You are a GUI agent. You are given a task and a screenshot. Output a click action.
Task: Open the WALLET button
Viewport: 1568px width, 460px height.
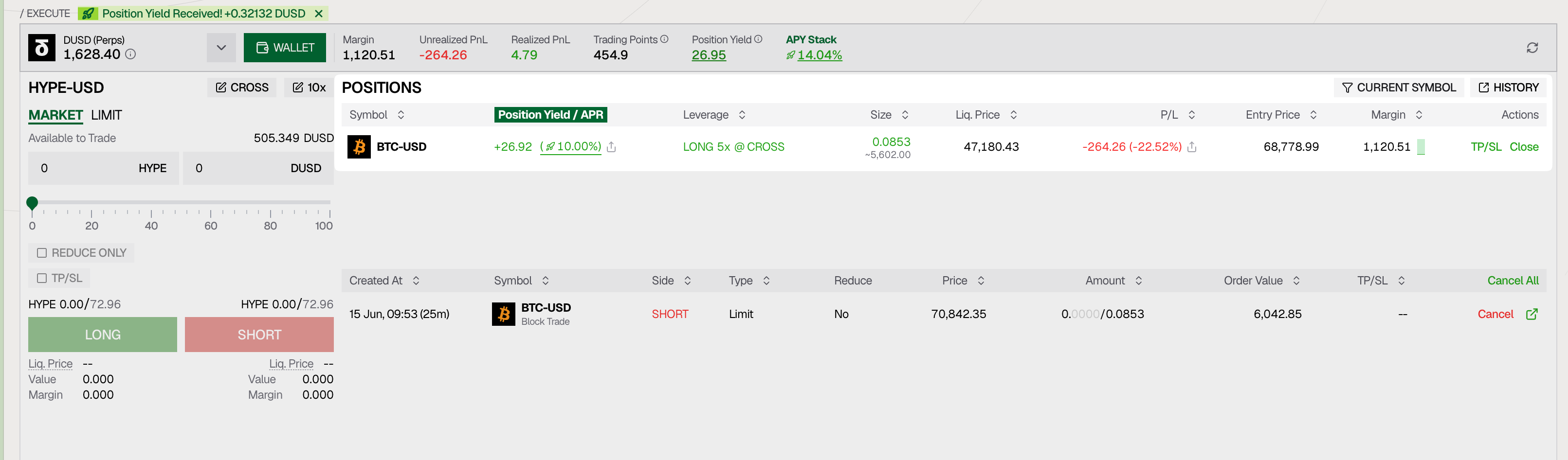[285, 48]
